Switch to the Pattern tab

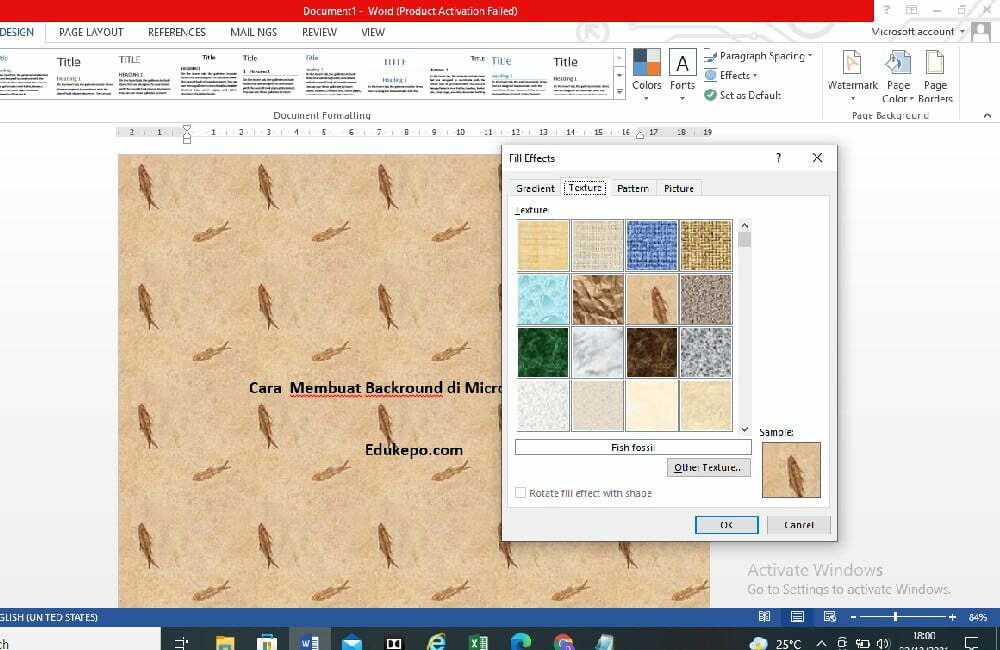(x=634, y=188)
